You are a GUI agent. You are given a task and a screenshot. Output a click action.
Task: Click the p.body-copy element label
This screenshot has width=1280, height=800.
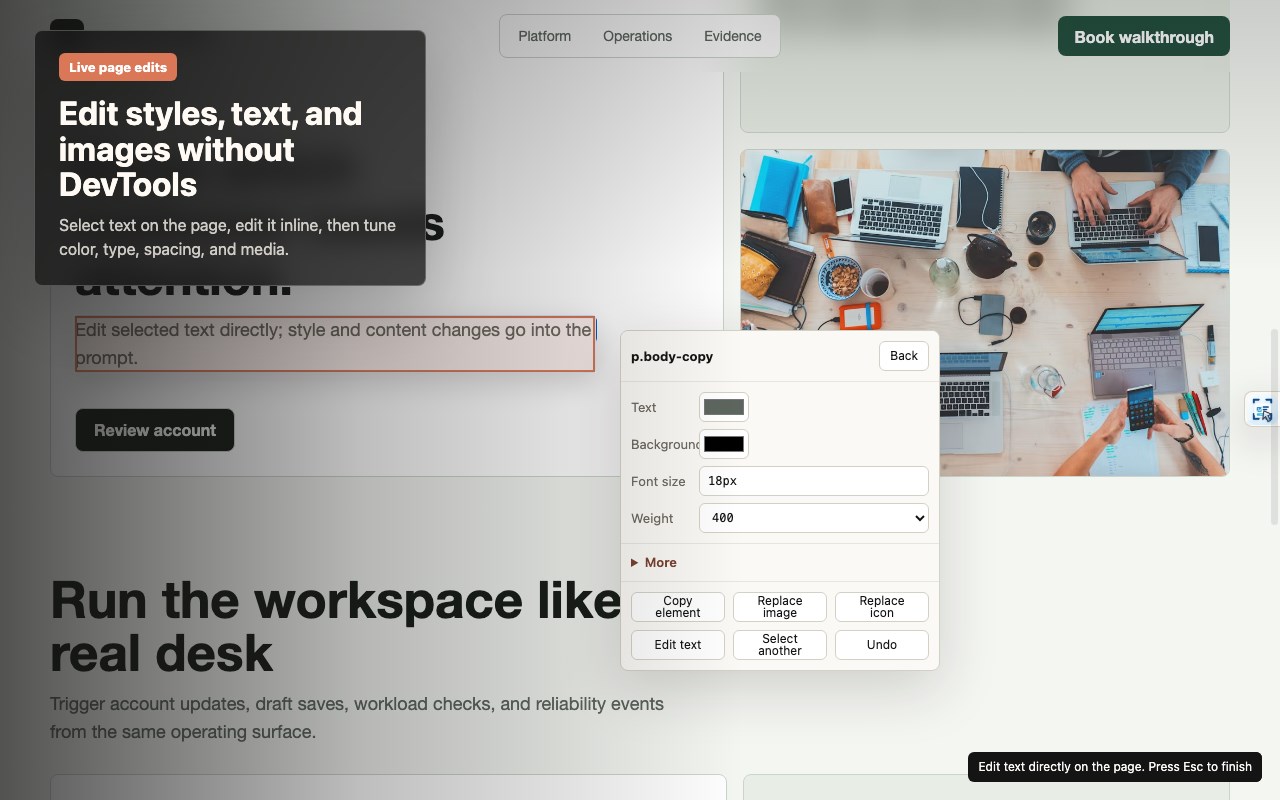(672, 356)
